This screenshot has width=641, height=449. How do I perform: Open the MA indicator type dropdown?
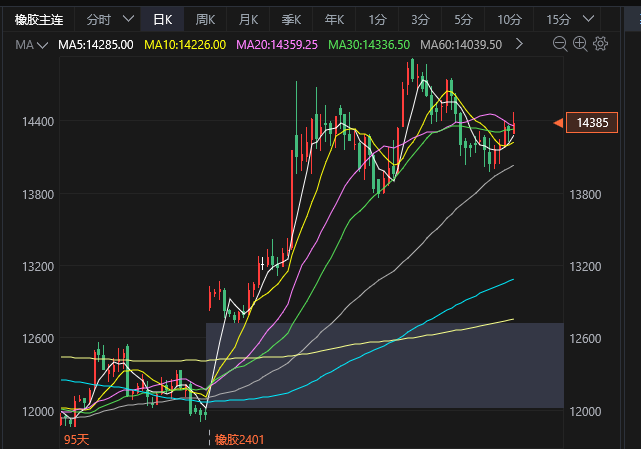[x=31, y=45]
